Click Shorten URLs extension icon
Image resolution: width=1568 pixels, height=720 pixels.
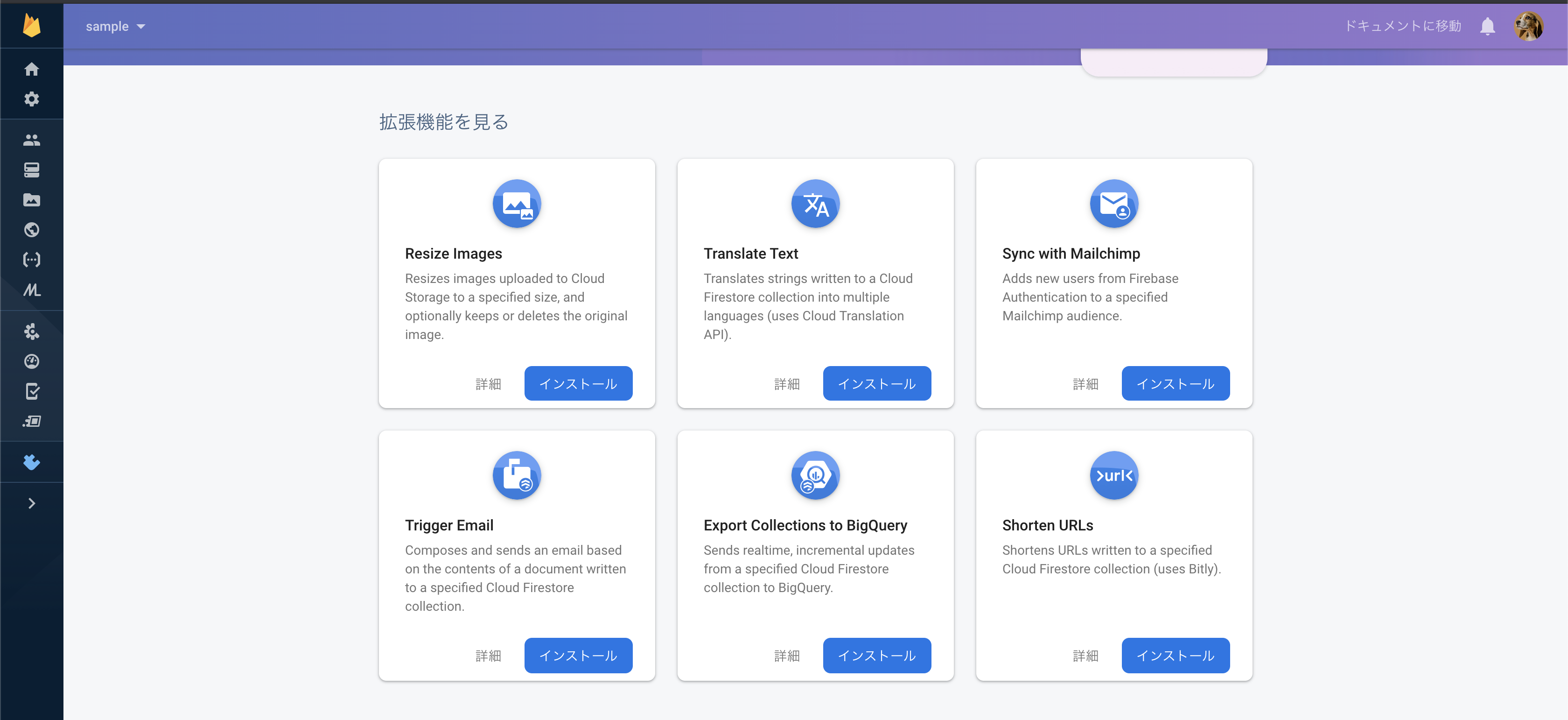click(x=1114, y=475)
